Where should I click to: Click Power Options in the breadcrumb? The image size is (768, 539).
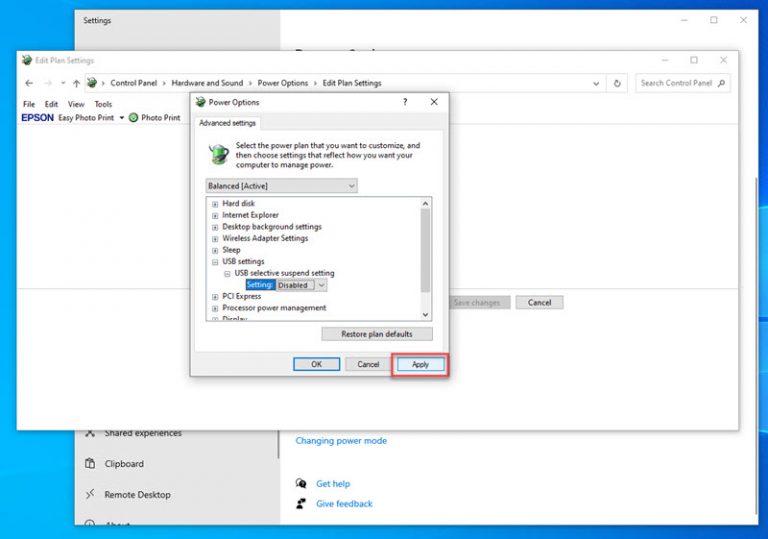[x=283, y=83]
